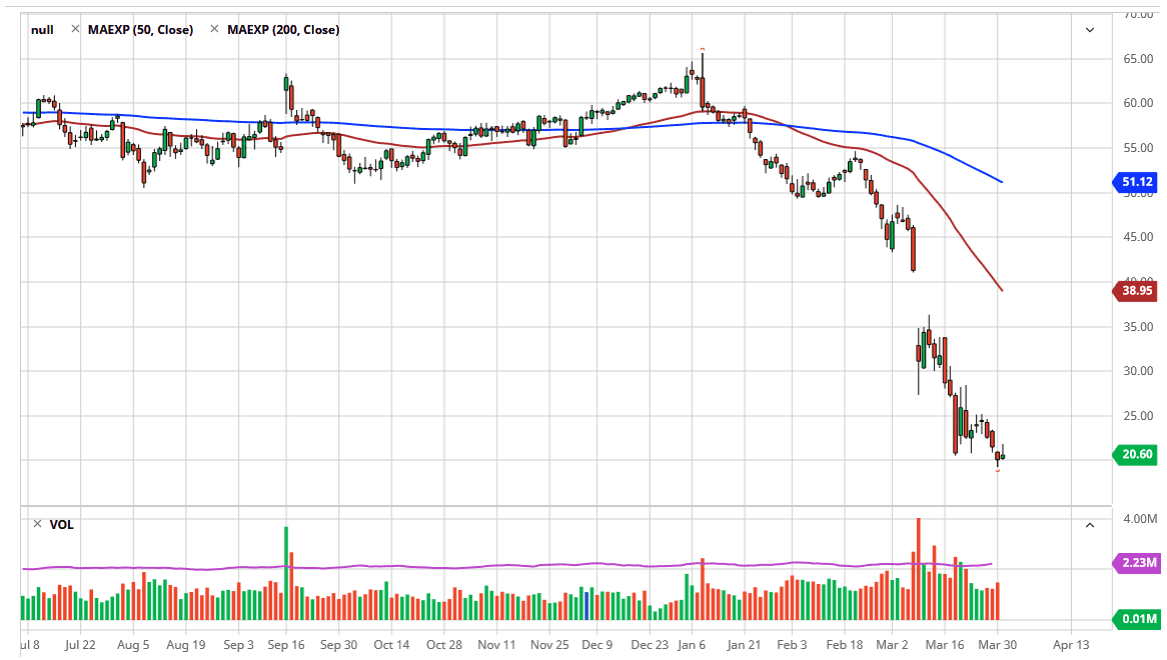Click the Jan 6 date axis label
Image resolution: width=1167 pixels, height=660 pixels.
coord(691,645)
